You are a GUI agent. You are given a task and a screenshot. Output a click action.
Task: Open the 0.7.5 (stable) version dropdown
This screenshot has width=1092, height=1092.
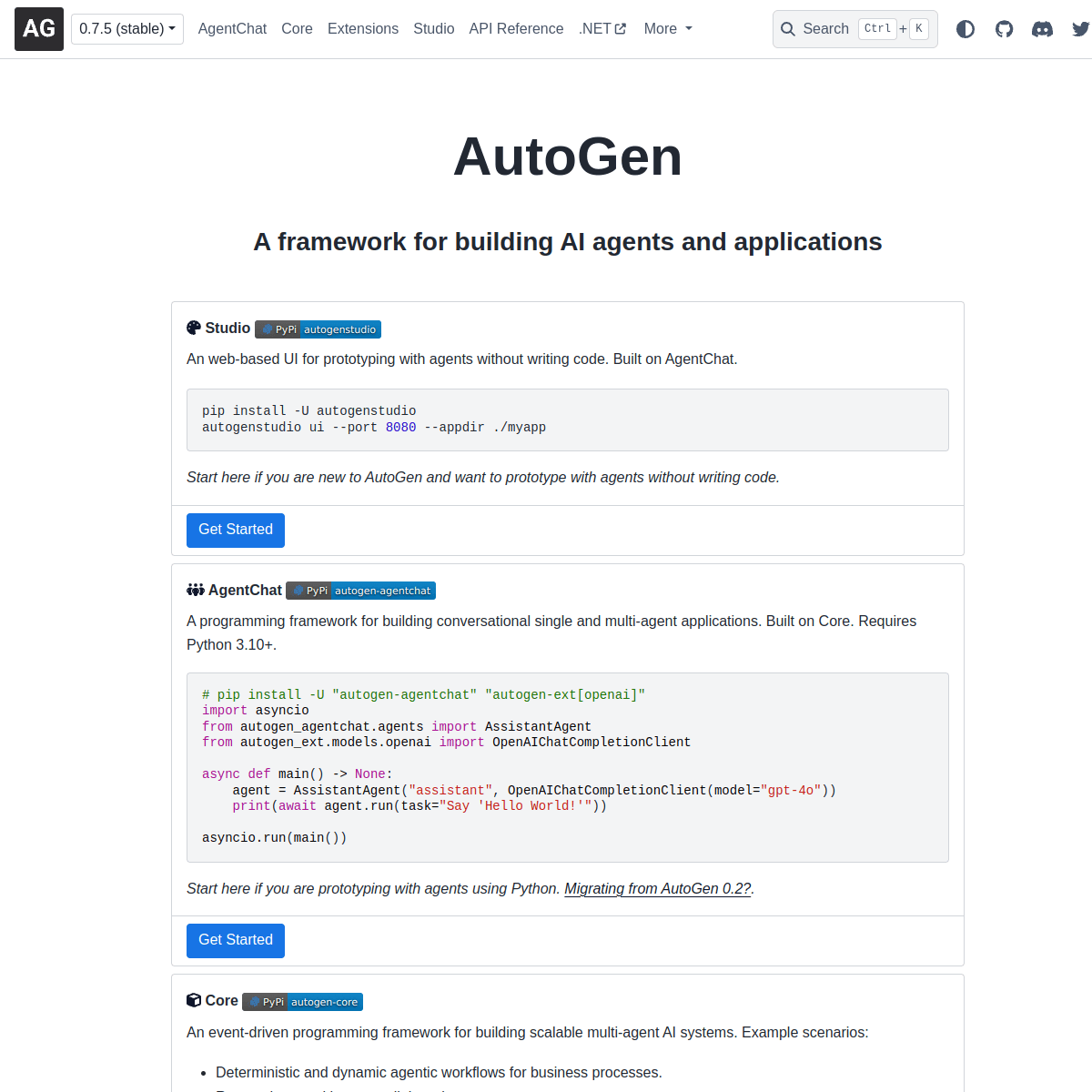click(x=127, y=29)
